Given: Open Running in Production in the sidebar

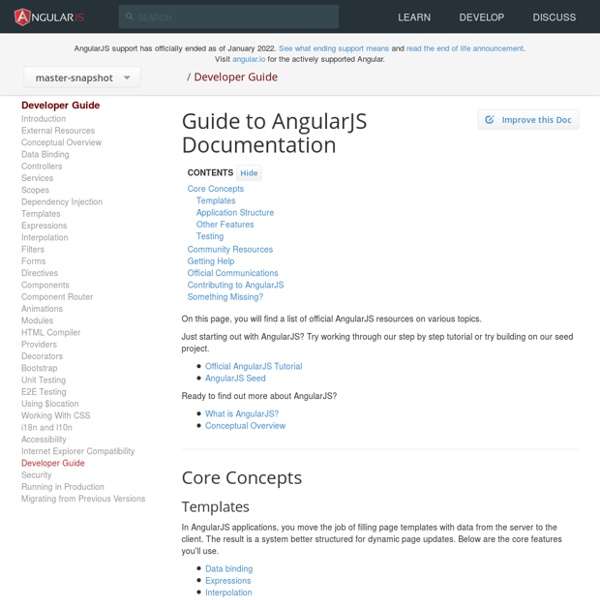Looking at the screenshot, I should click(63, 486).
